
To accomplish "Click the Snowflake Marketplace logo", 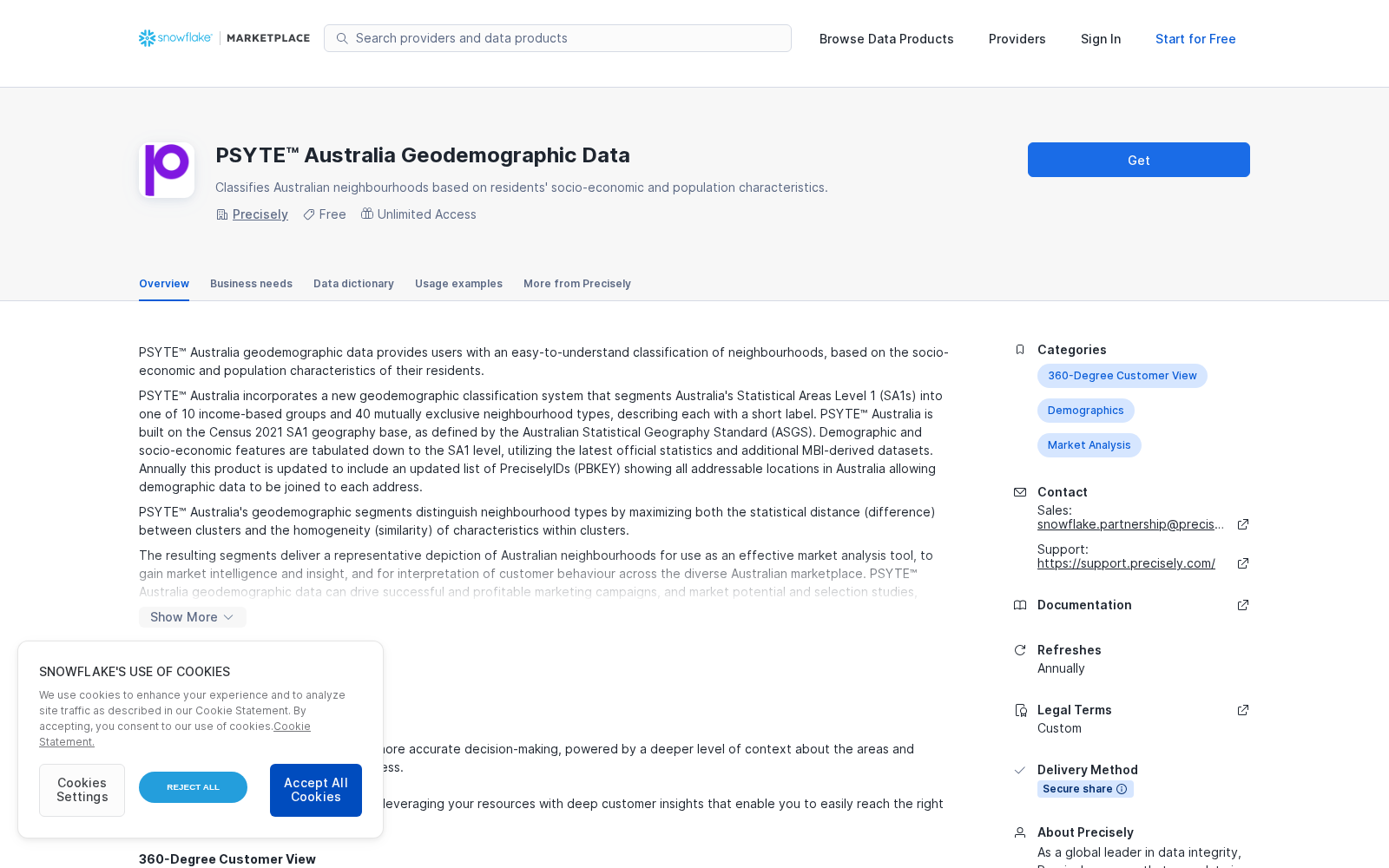I will click(x=224, y=38).
